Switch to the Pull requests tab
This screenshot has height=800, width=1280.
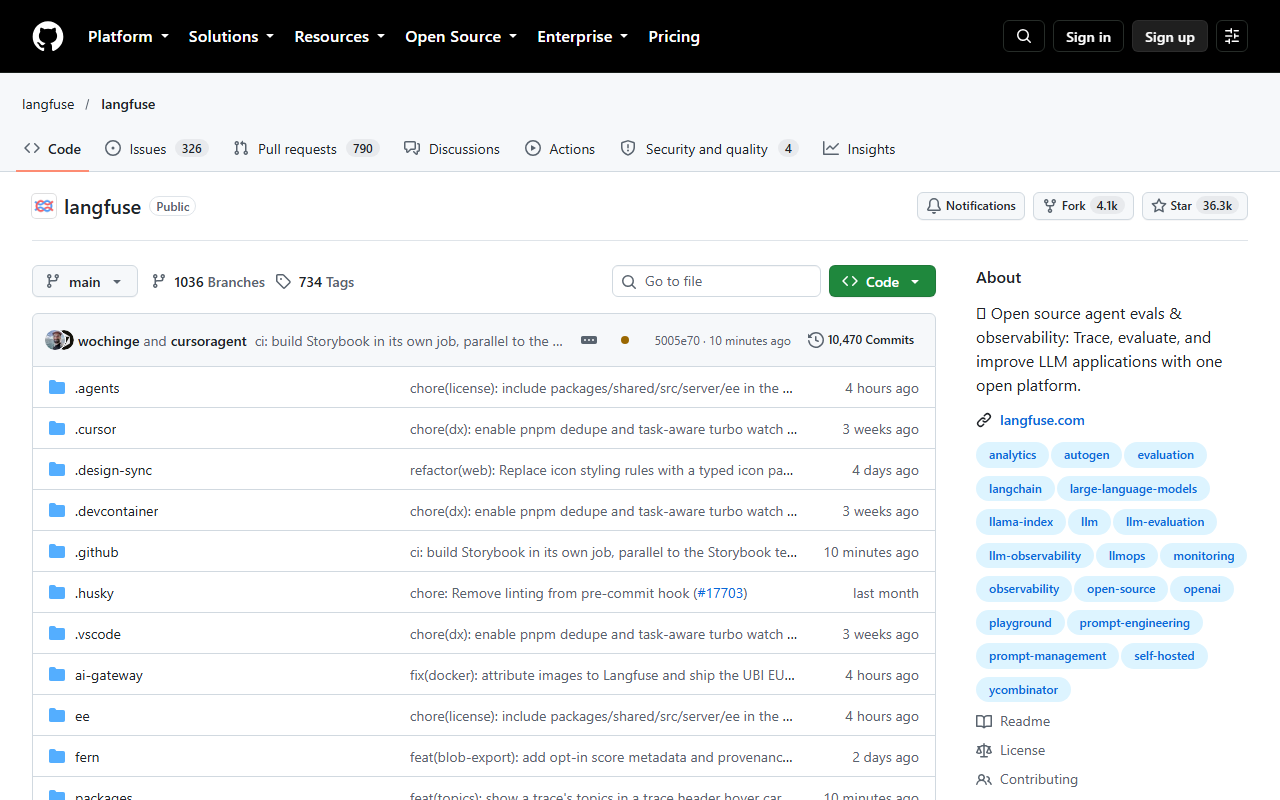coord(305,149)
